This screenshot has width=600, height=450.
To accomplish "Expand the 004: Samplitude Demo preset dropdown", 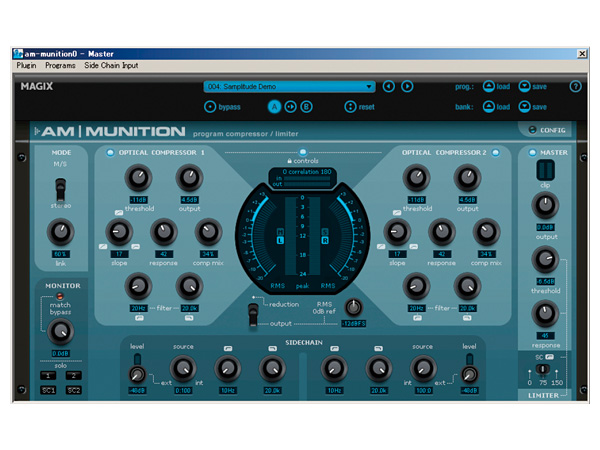I will click(289, 86).
